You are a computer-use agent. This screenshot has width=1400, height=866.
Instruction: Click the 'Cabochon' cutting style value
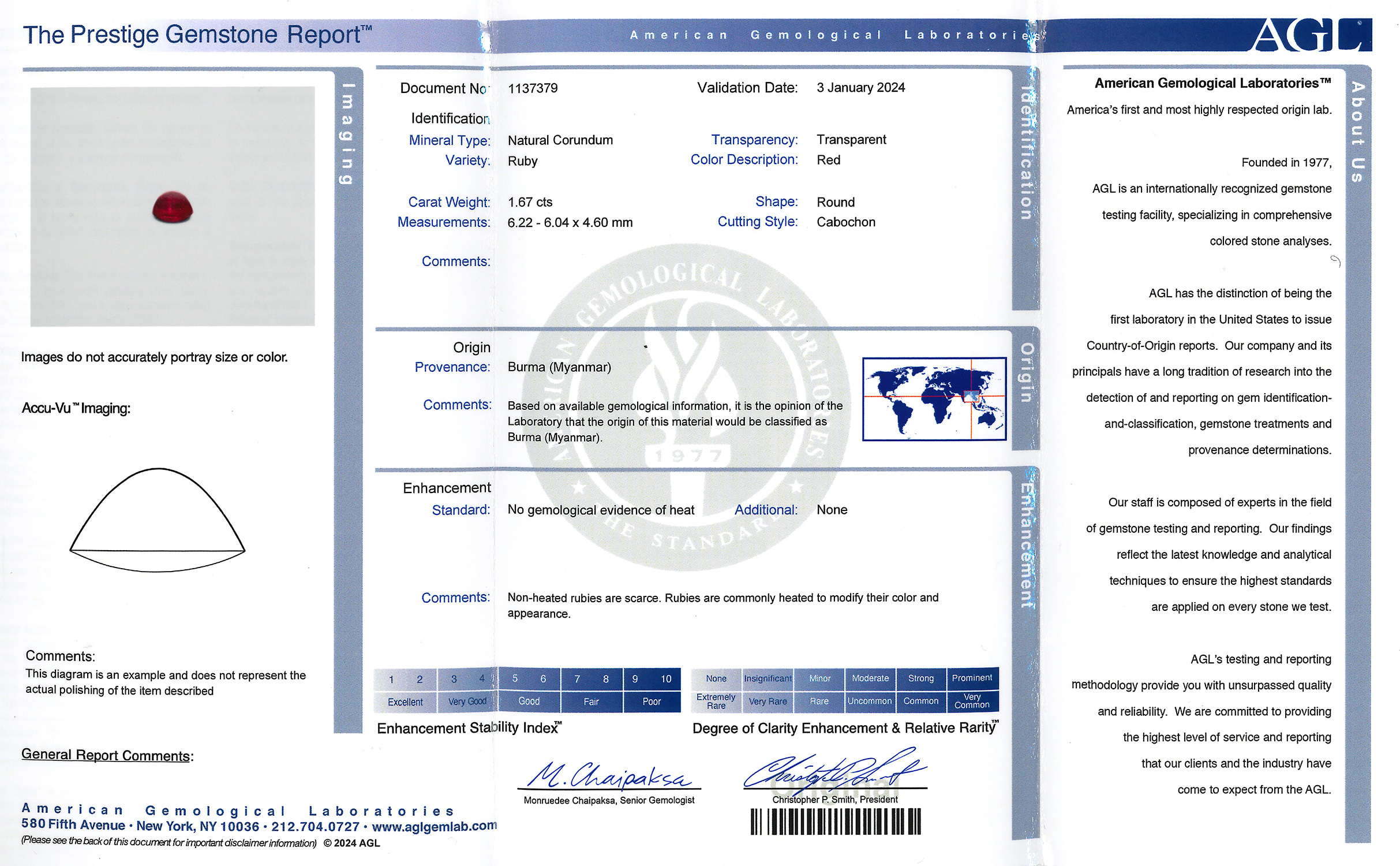click(846, 222)
